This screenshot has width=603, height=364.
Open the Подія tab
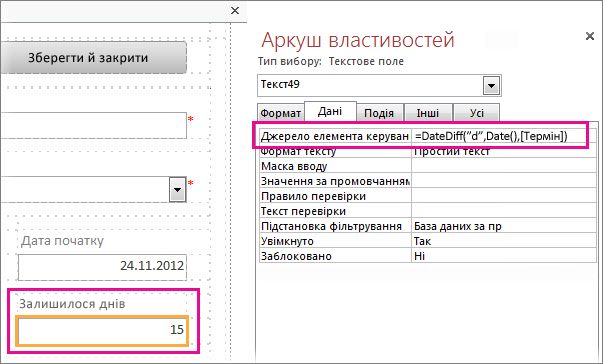379,113
